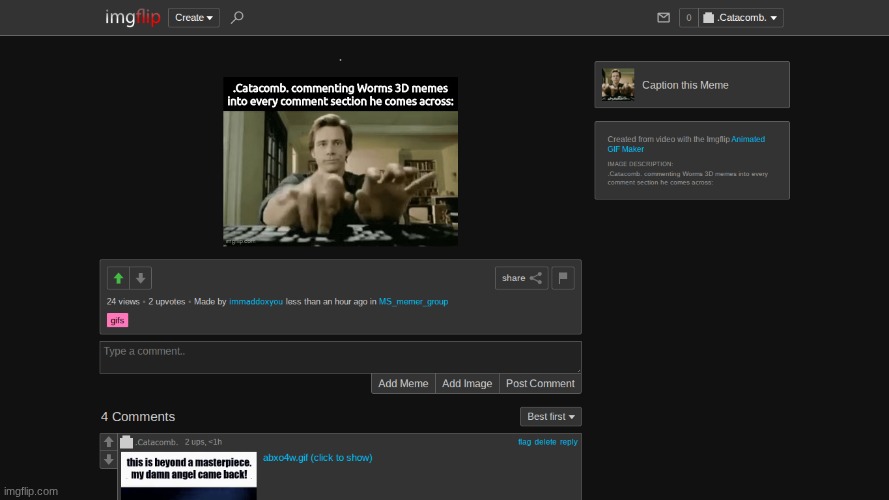889x500 pixels.
Task: Open the MS_memer_group stream link
Action: (413, 302)
